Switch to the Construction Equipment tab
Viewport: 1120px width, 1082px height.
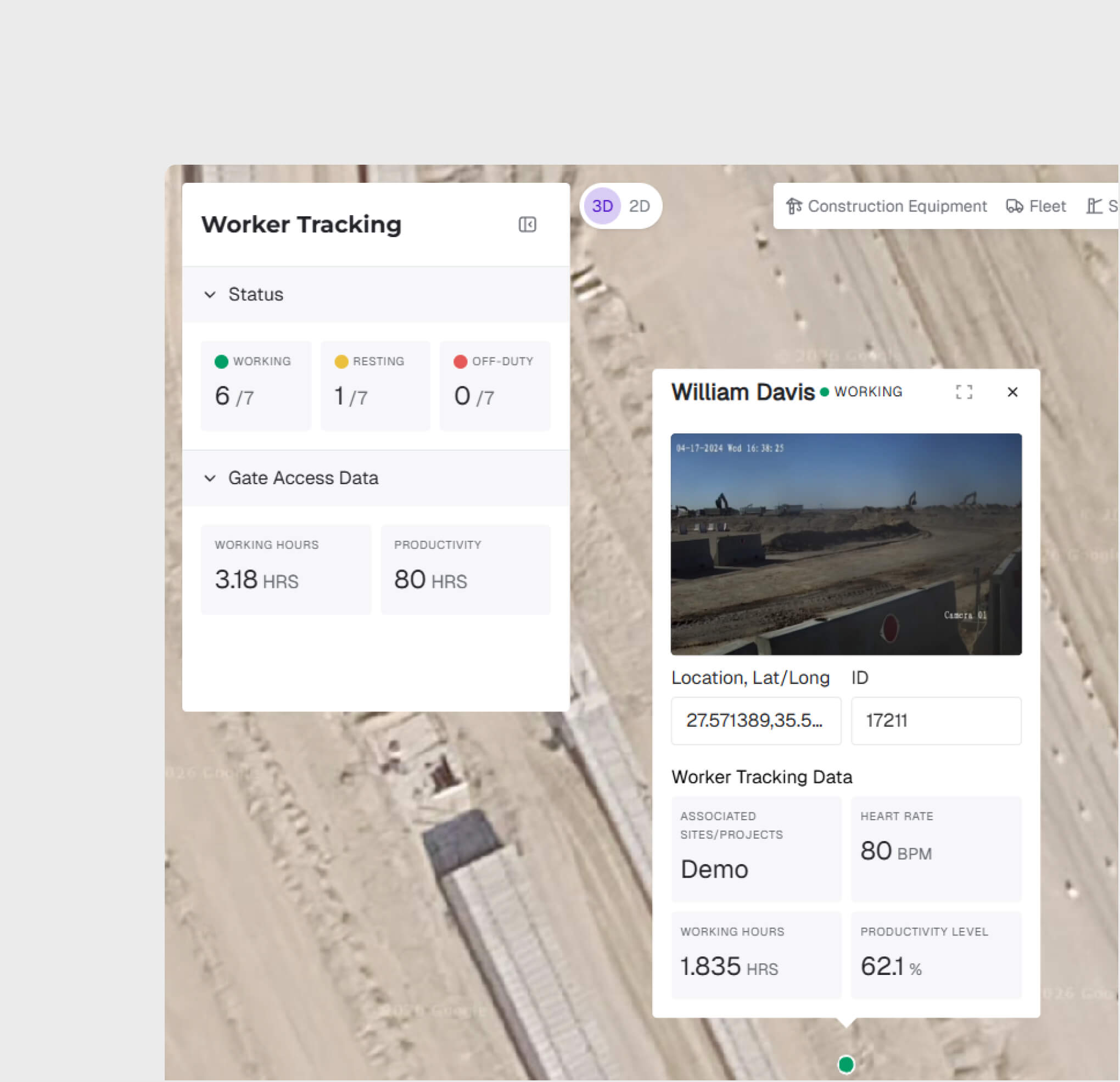point(888,206)
